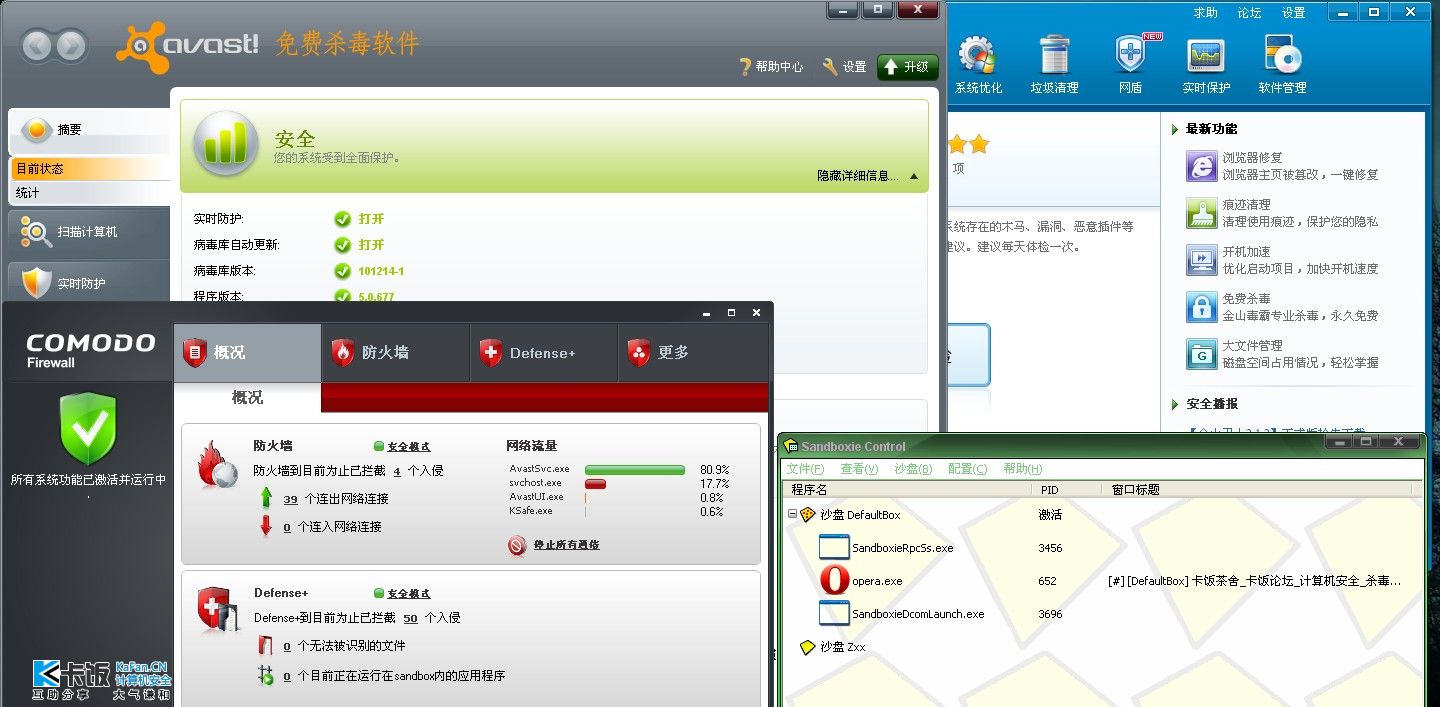Switch to Comodo 防火墙 tab
Image resolution: width=1440 pixels, height=707 pixels.
pos(396,353)
